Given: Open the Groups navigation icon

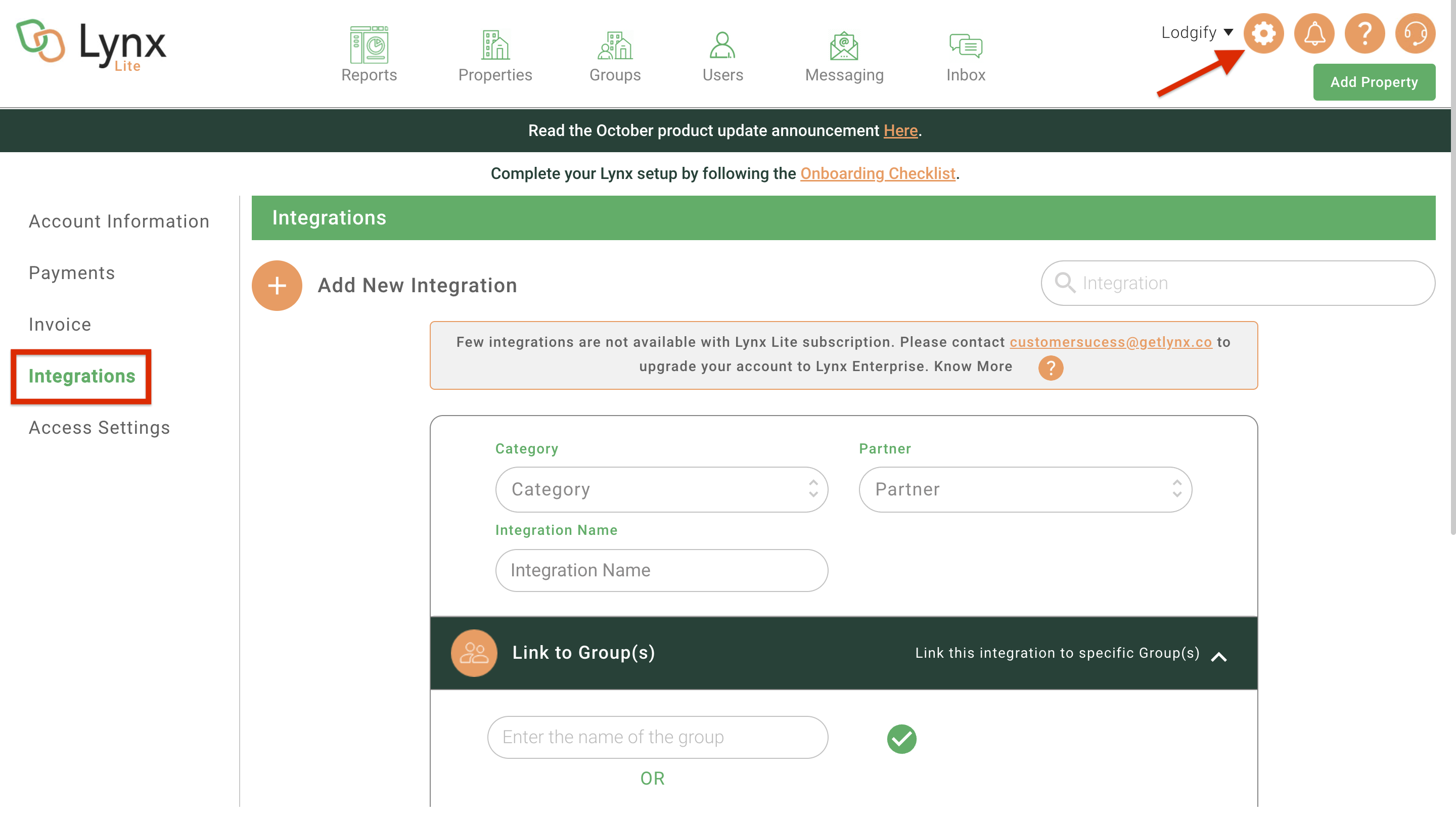Looking at the screenshot, I should pos(615,45).
